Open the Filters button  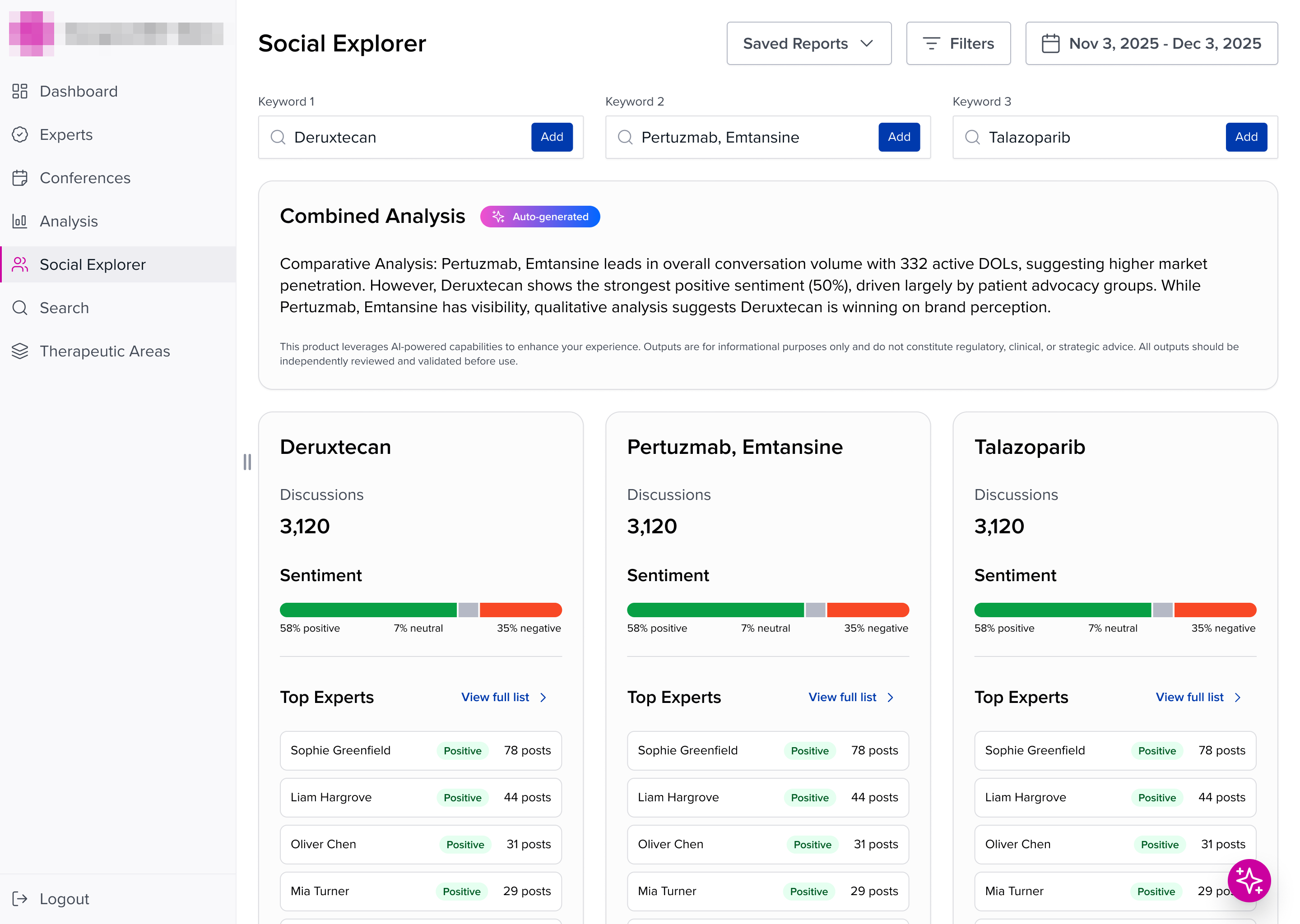click(x=958, y=43)
